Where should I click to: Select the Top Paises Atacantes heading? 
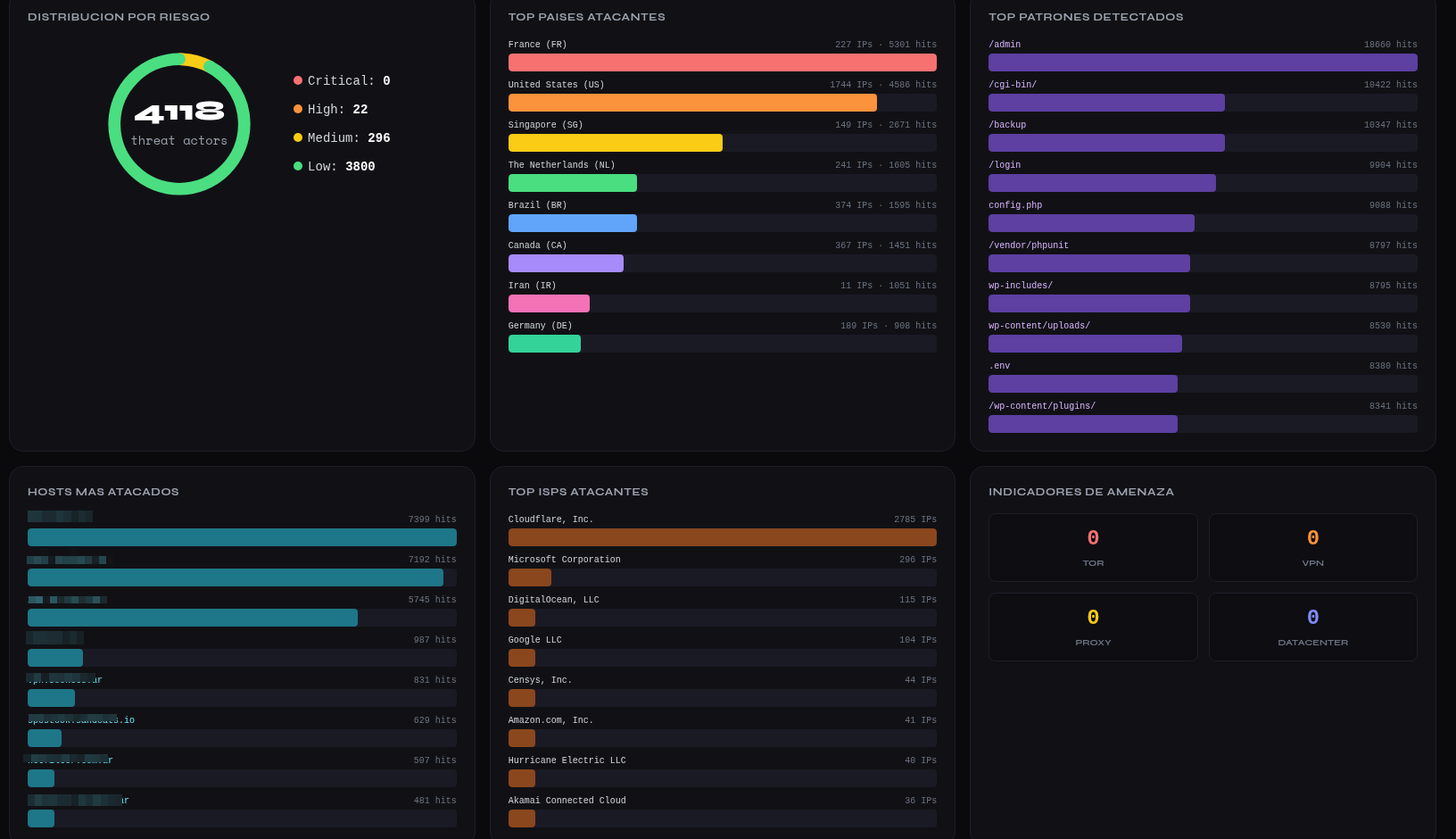pyautogui.click(x=587, y=17)
